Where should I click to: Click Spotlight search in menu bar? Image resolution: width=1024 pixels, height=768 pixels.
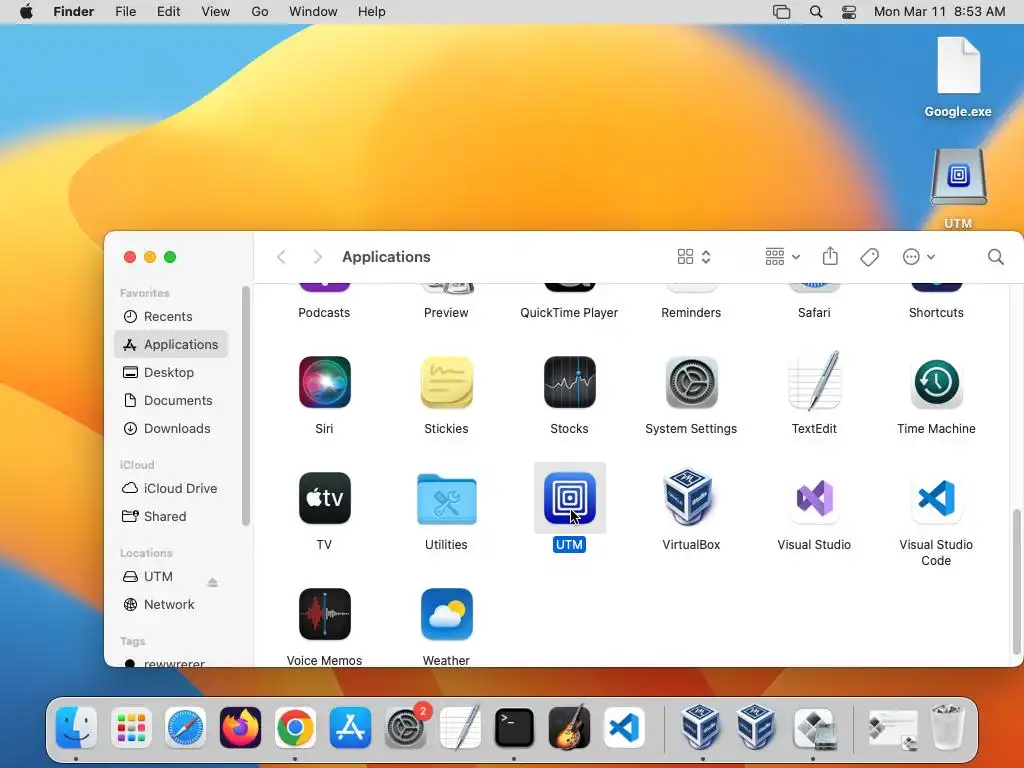point(816,12)
